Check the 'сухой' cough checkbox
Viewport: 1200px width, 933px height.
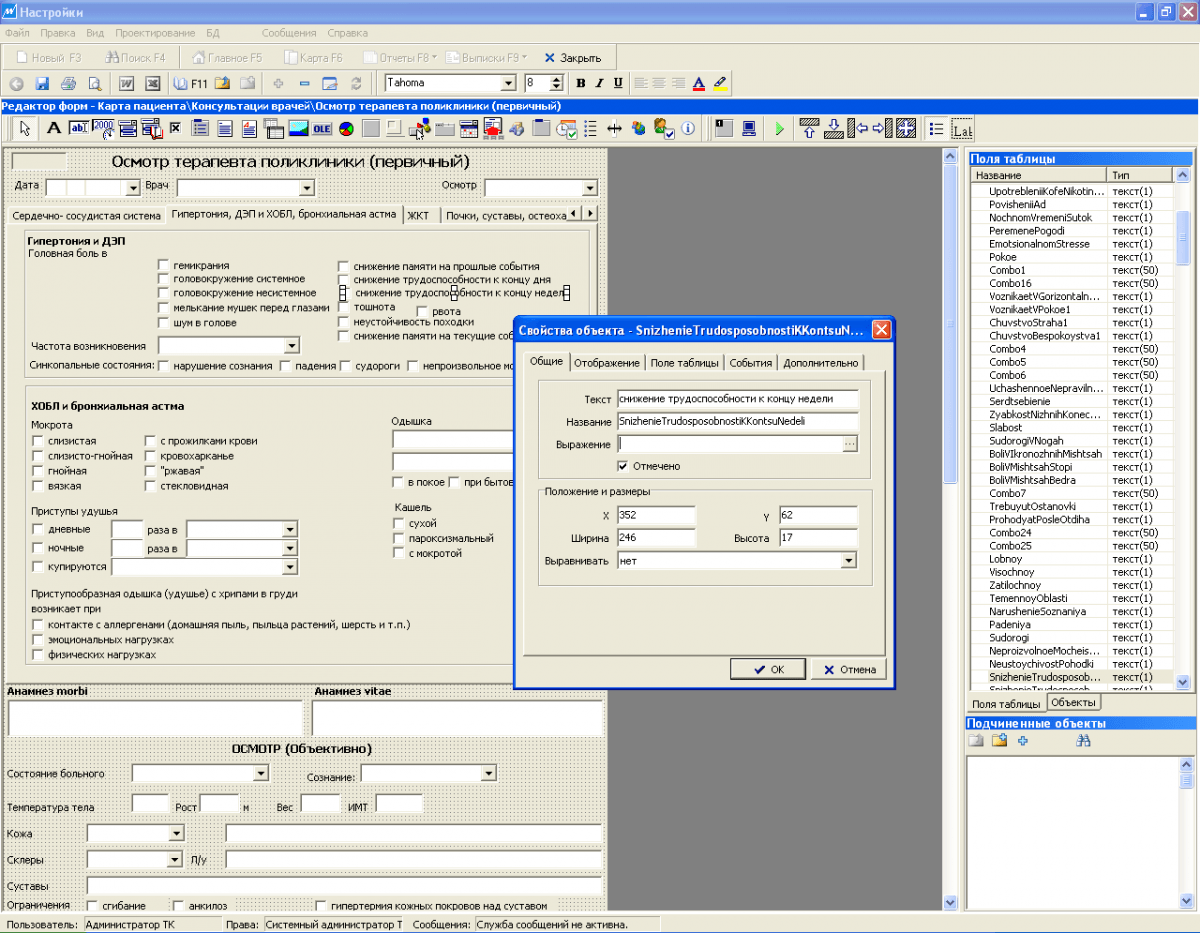click(x=400, y=523)
